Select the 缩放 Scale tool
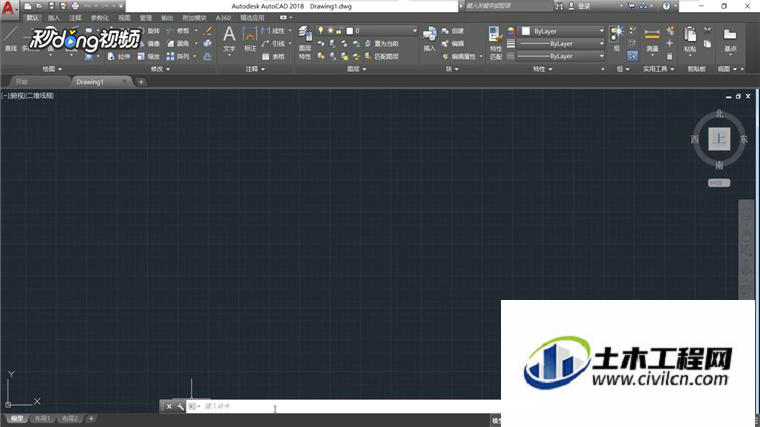The image size is (760, 427). pos(148,56)
